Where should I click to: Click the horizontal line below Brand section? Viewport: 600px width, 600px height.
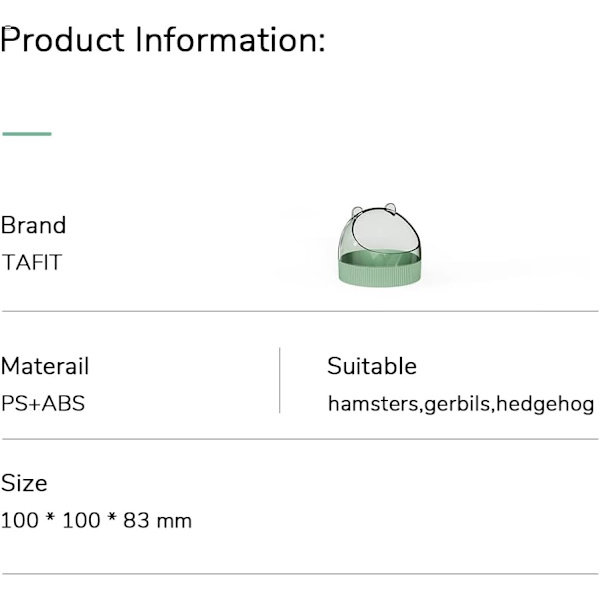[x=300, y=311]
